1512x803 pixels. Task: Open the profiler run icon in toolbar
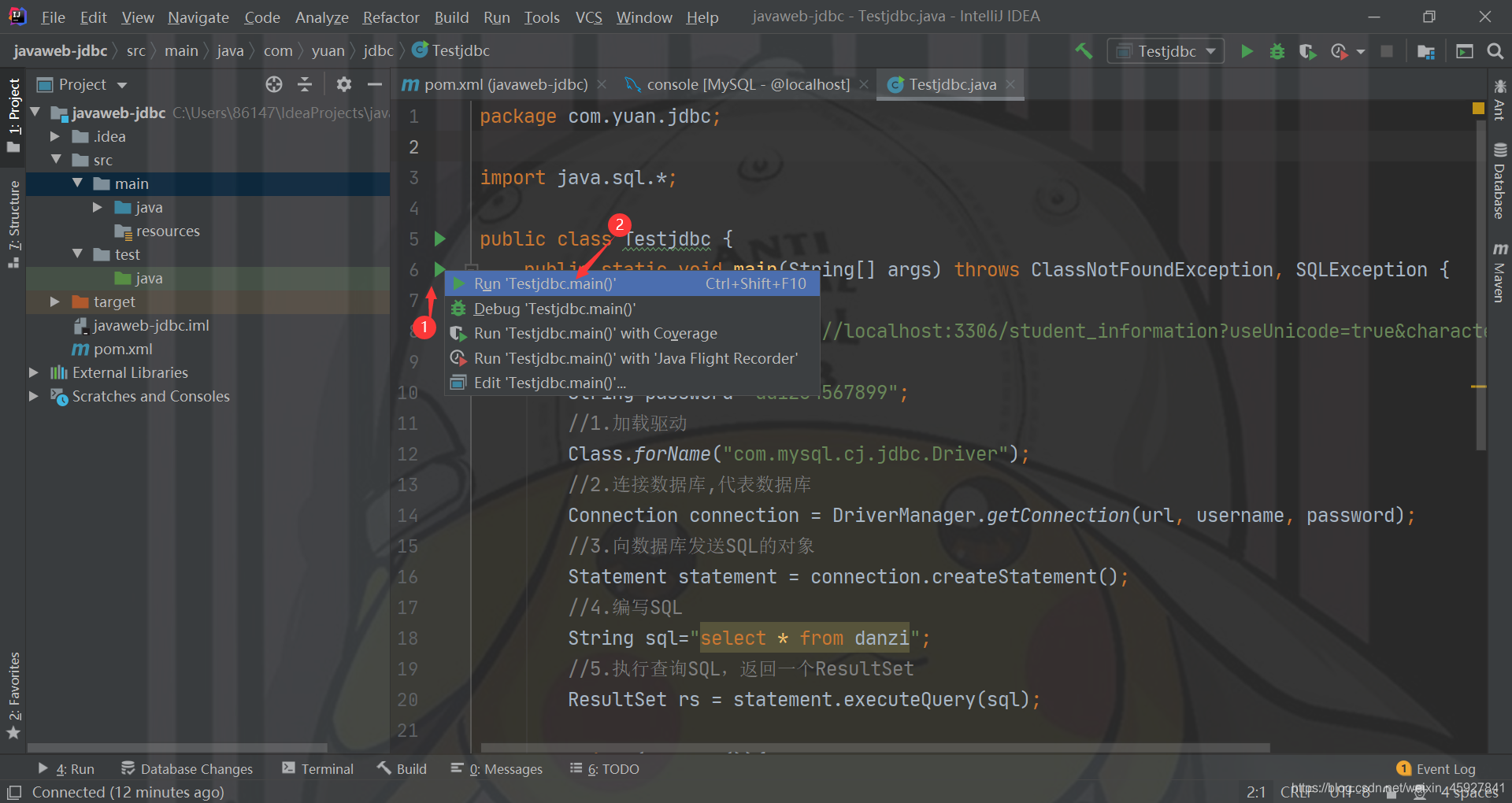(1338, 51)
